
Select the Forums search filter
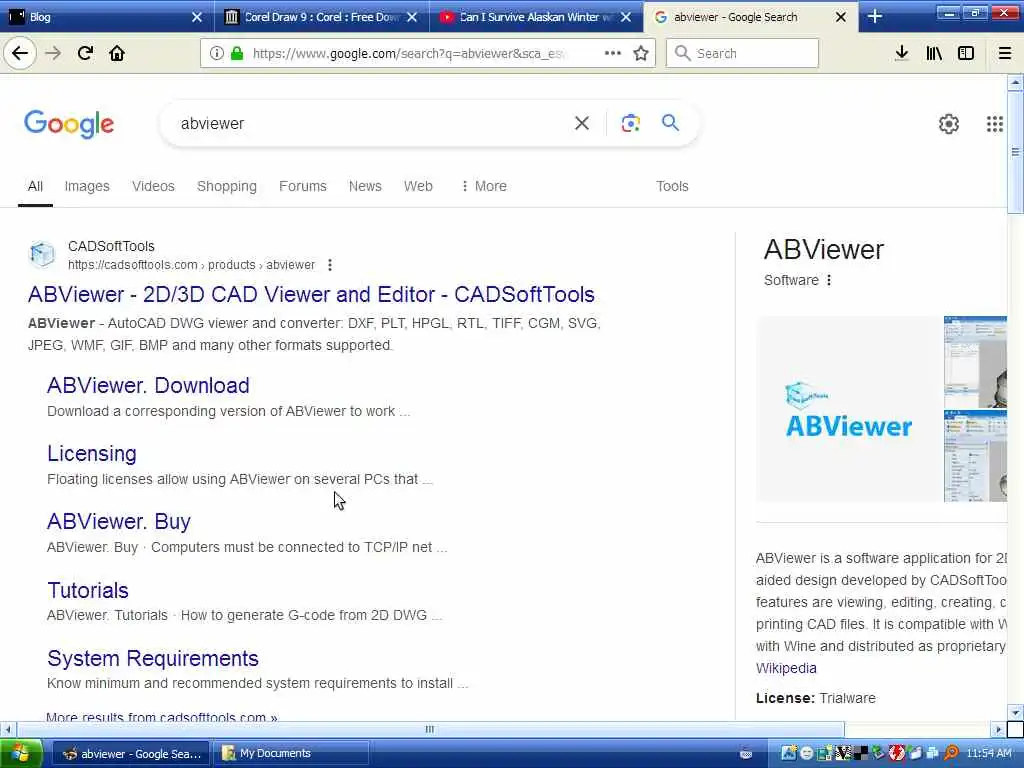click(302, 186)
